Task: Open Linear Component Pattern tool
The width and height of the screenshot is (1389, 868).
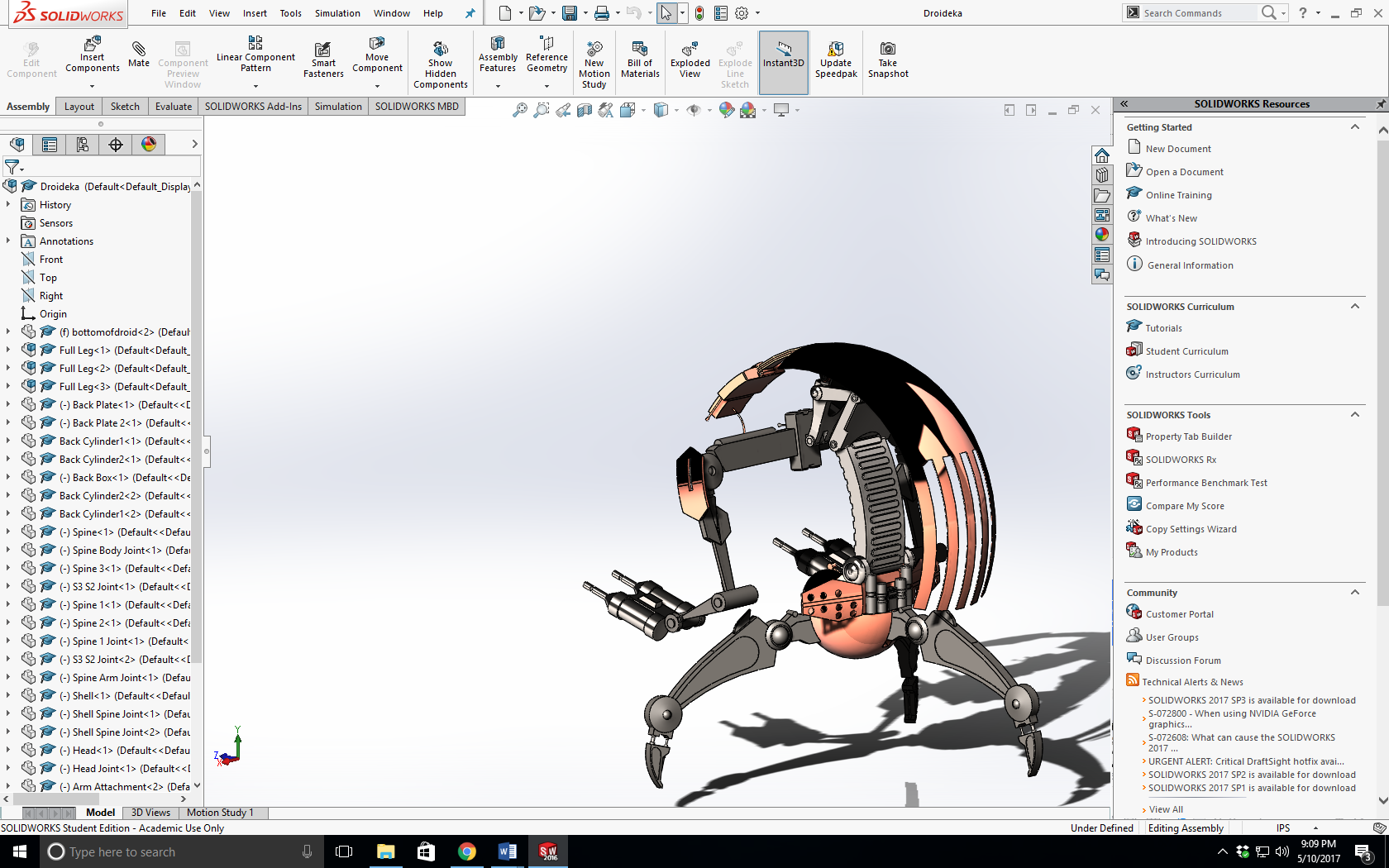Action: 255,55
